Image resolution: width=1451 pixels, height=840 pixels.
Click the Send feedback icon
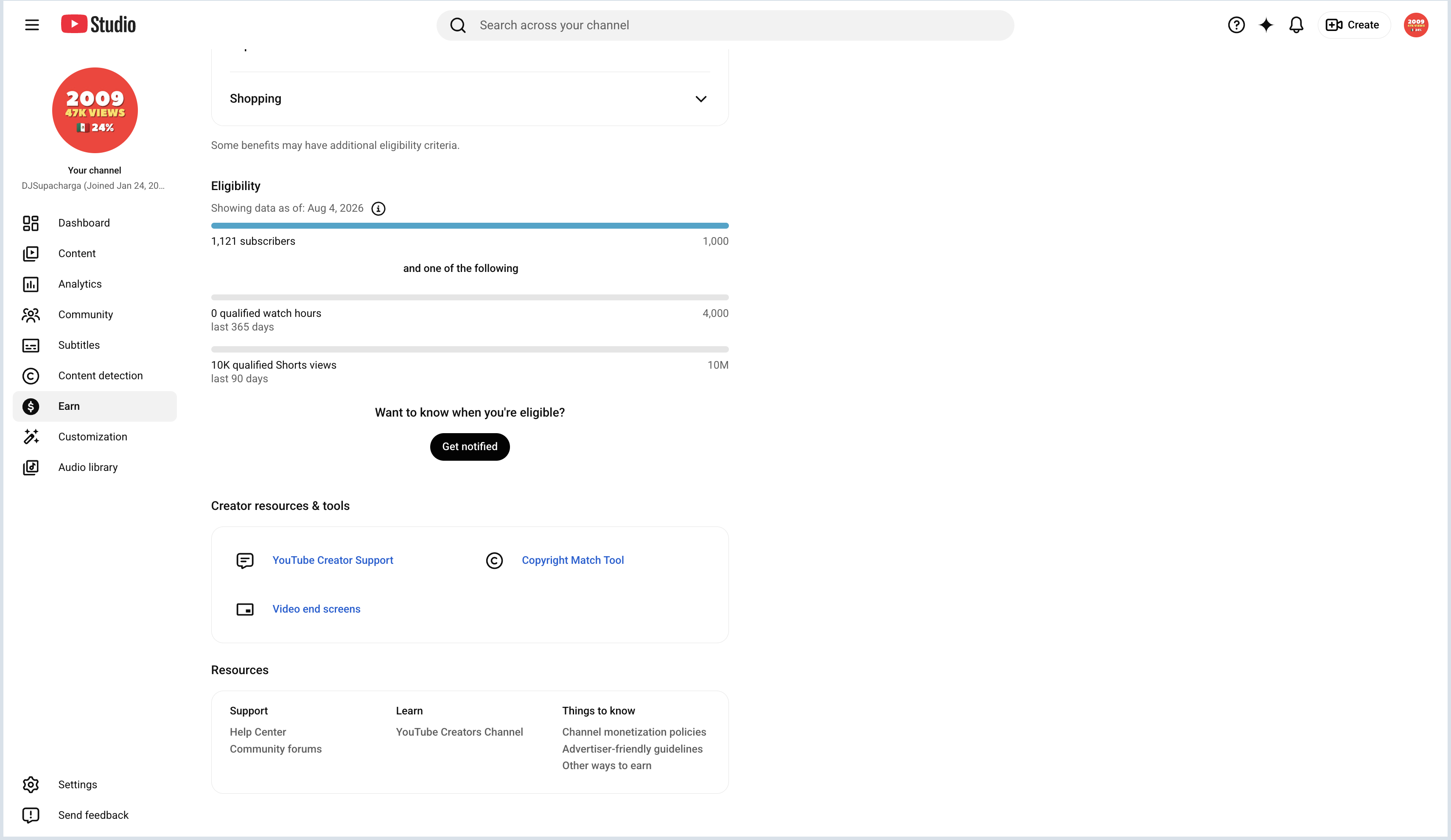click(31, 815)
